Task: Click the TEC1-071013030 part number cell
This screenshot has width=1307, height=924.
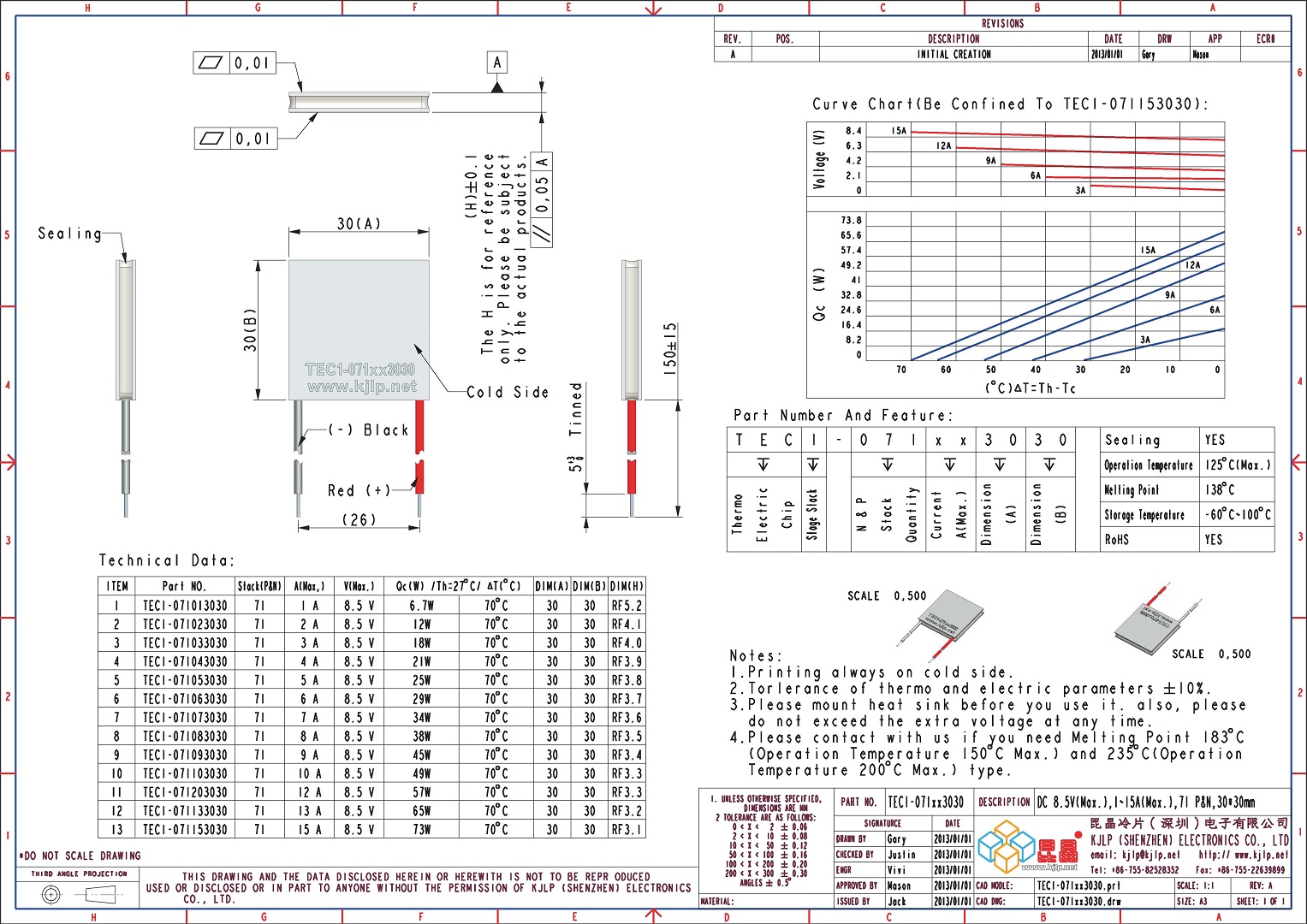Action: pyautogui.click(x=185, y=606)
